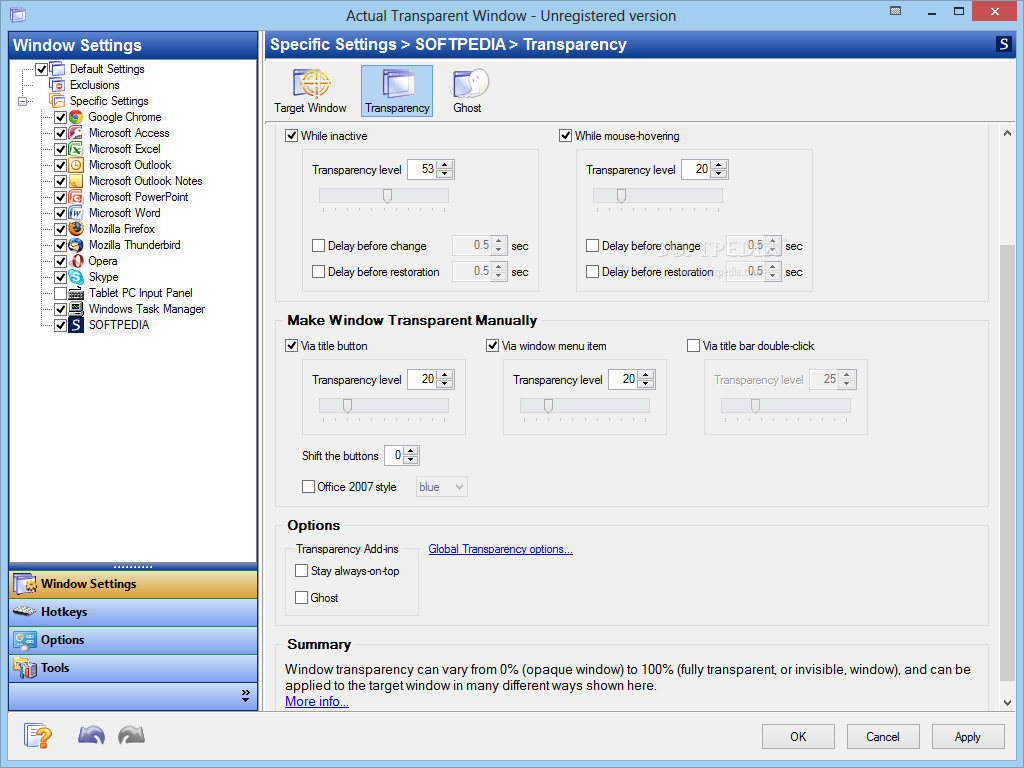Increase While inactive transparency level
The width and height of the screenshot is (1024, 768).
click(x=445, y=165)
